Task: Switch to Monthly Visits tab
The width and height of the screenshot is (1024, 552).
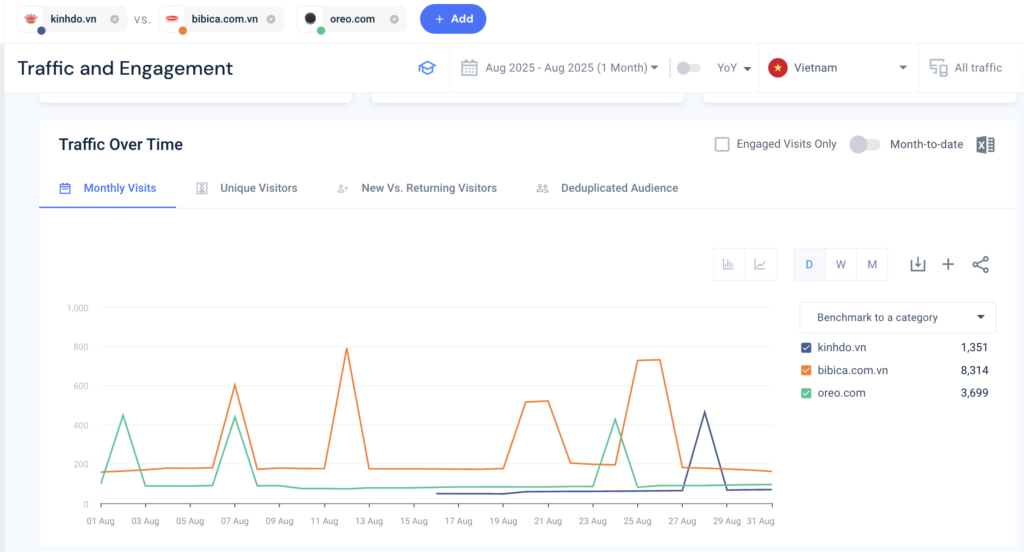Action: 108,188
